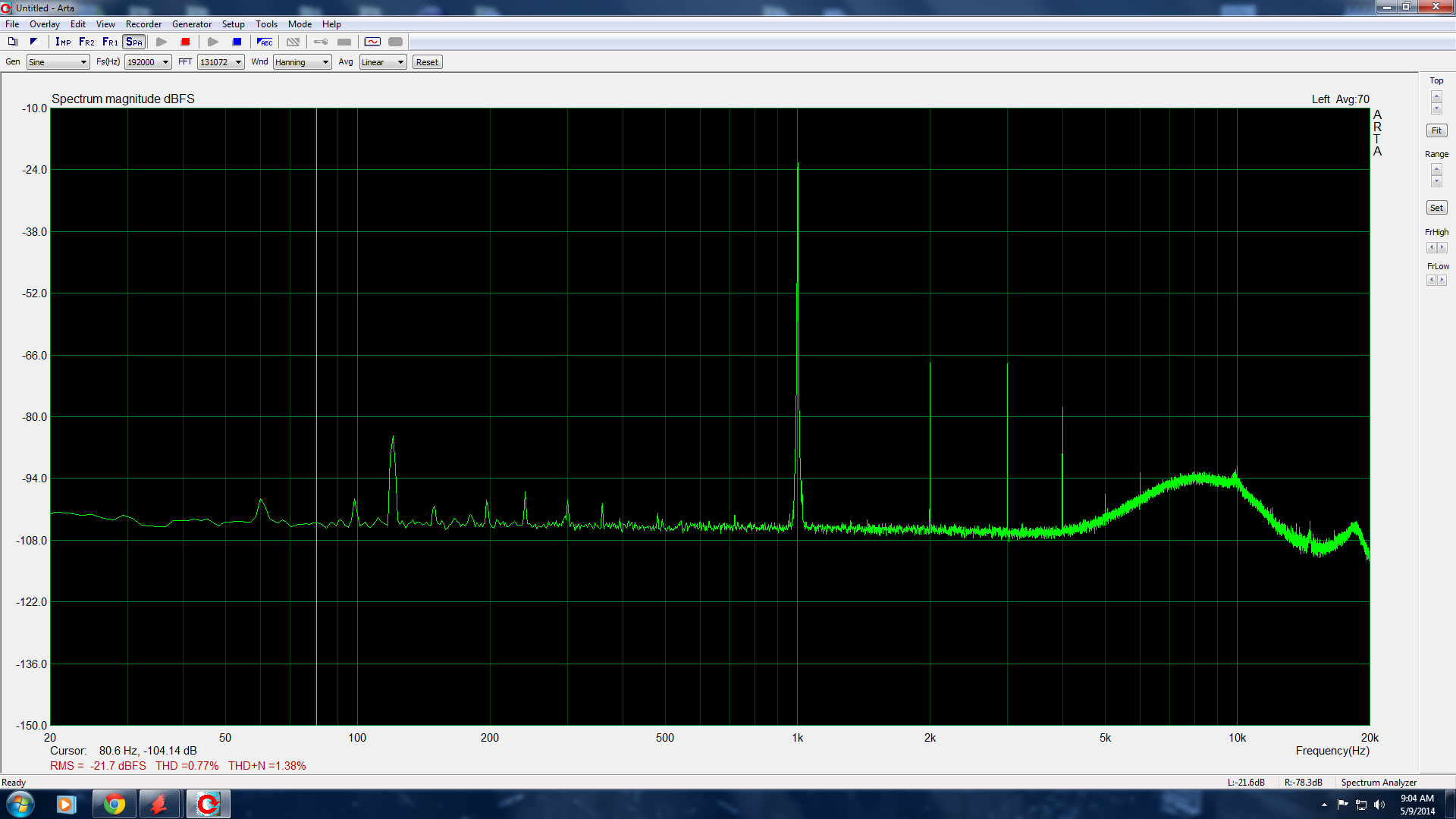Click the volume speaker tray icon

tap(1379, 805)
